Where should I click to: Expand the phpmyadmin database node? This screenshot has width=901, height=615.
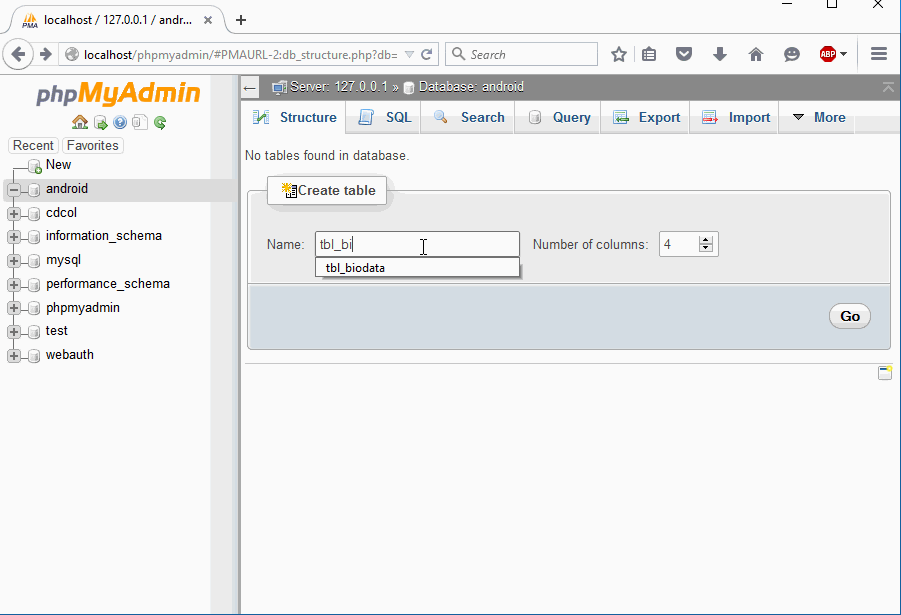pyautogui.click(x=14, y=308)
